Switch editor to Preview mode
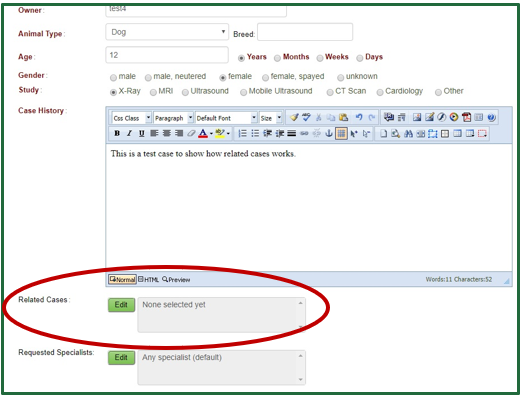This screenshot has height=397, width=521. tap(176, 280)
